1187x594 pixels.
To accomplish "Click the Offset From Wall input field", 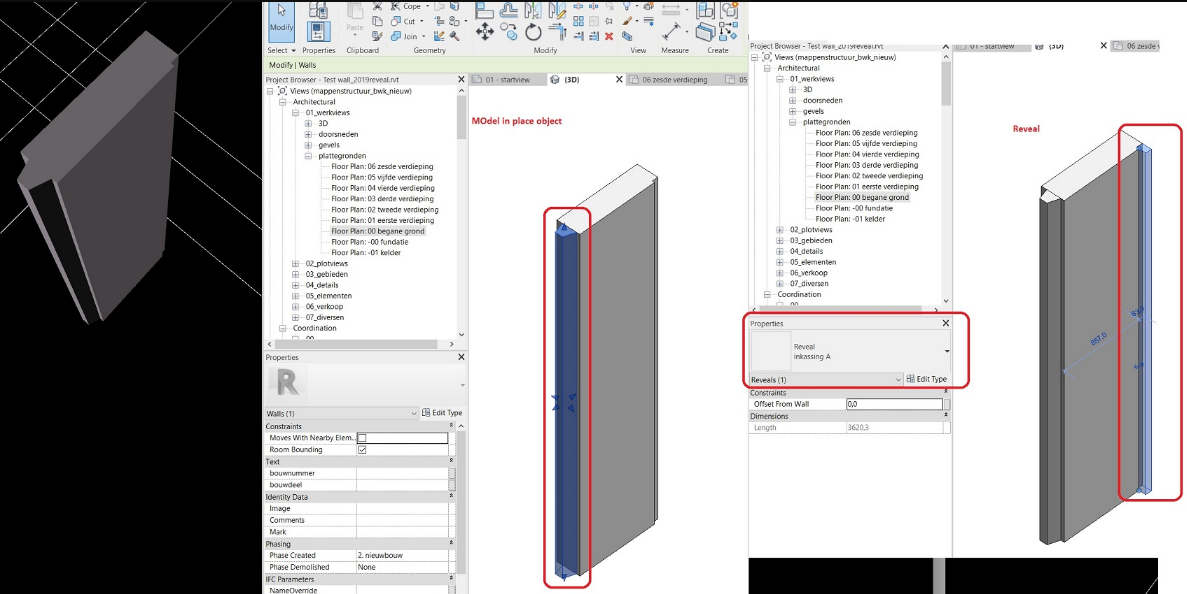I will click(894, 404).
